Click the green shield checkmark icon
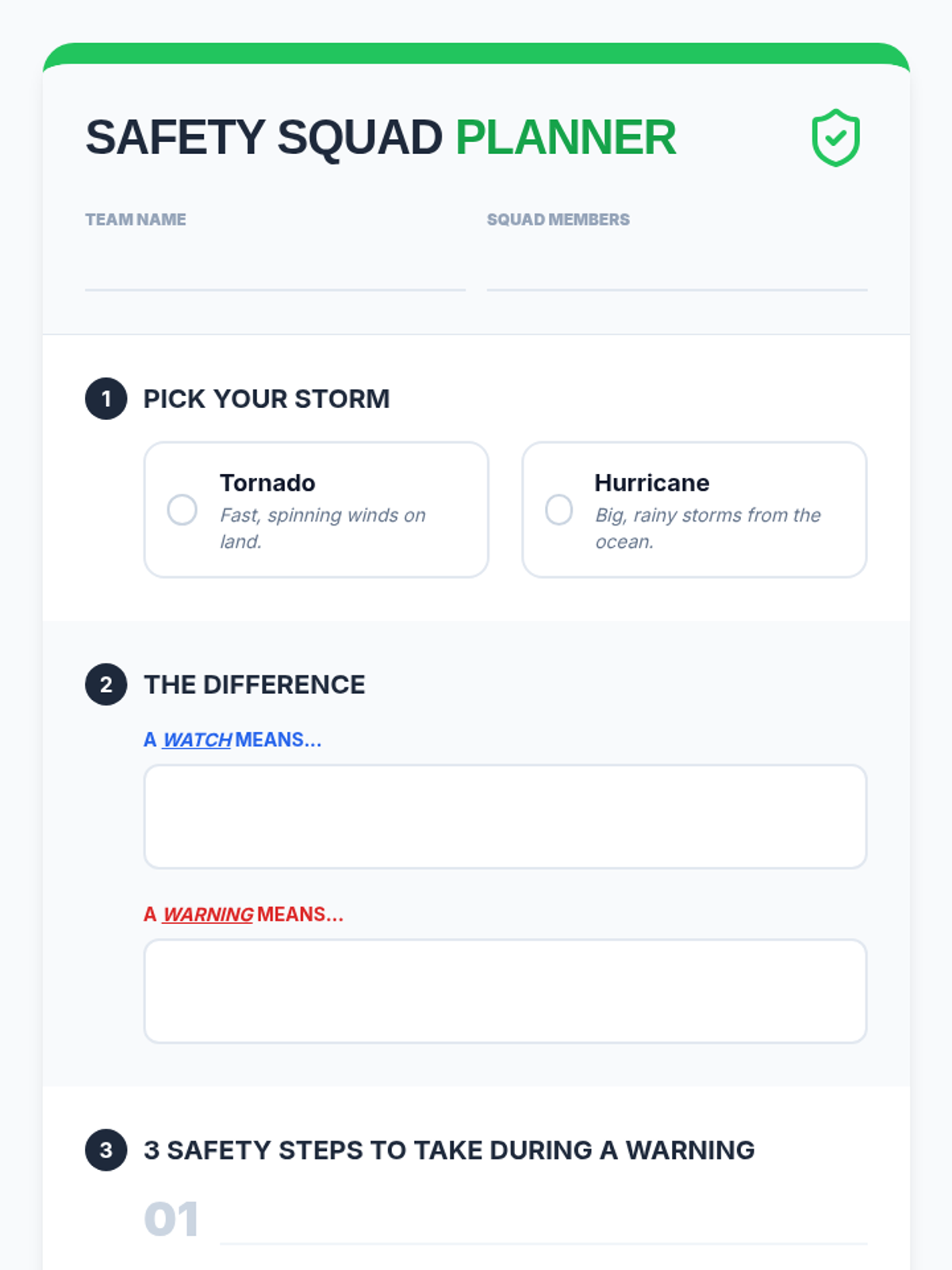This screenshot has width=952, height=1270. (x=835, y=138)
